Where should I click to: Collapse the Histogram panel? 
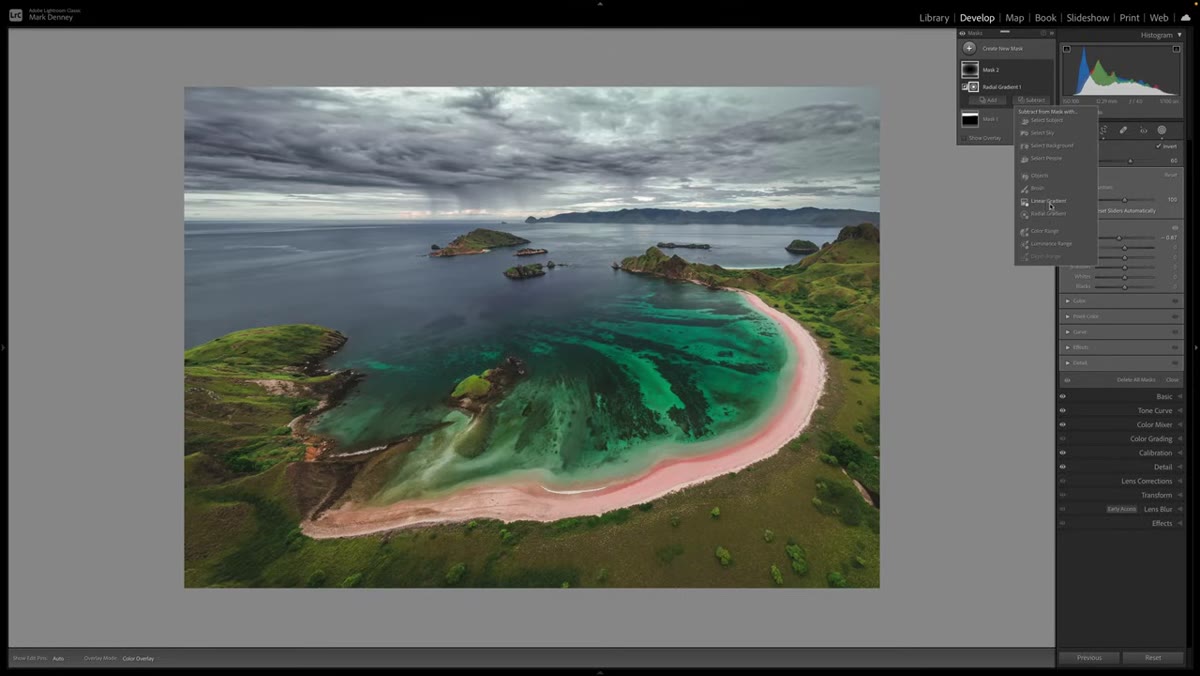tap(1179, 35)
